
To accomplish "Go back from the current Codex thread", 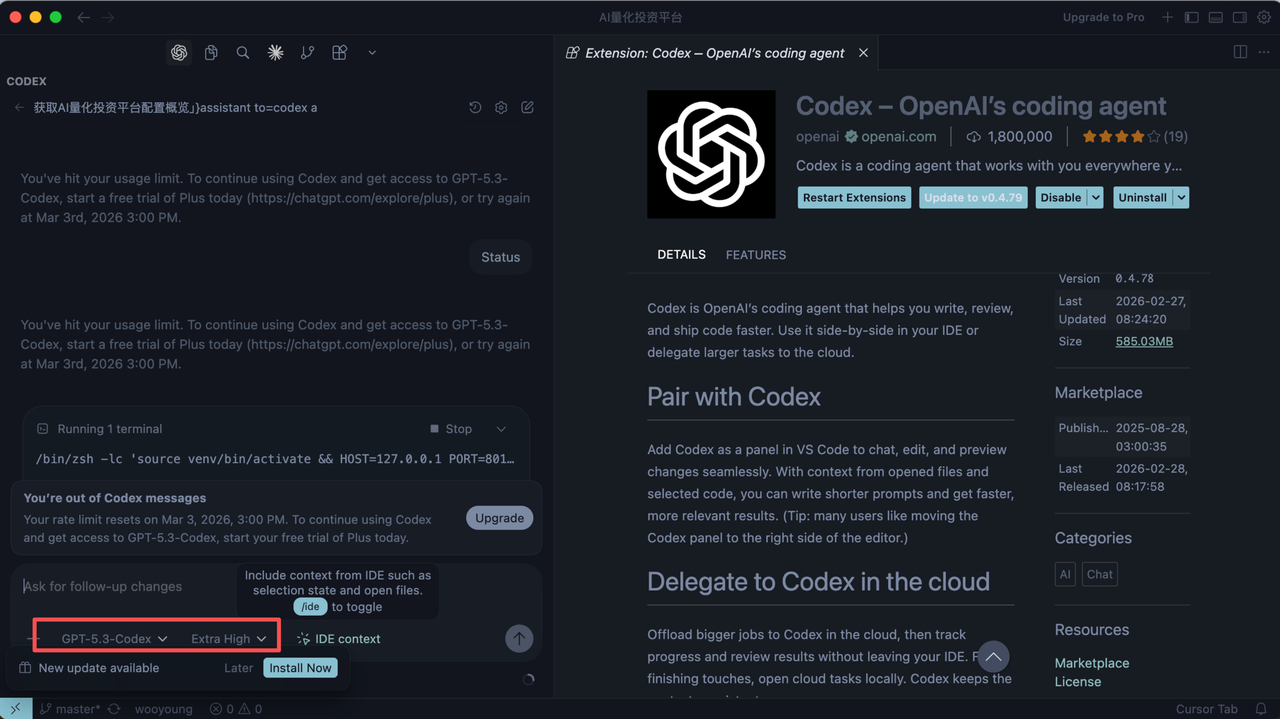I will pyautogui.click(x=19, y=108).
